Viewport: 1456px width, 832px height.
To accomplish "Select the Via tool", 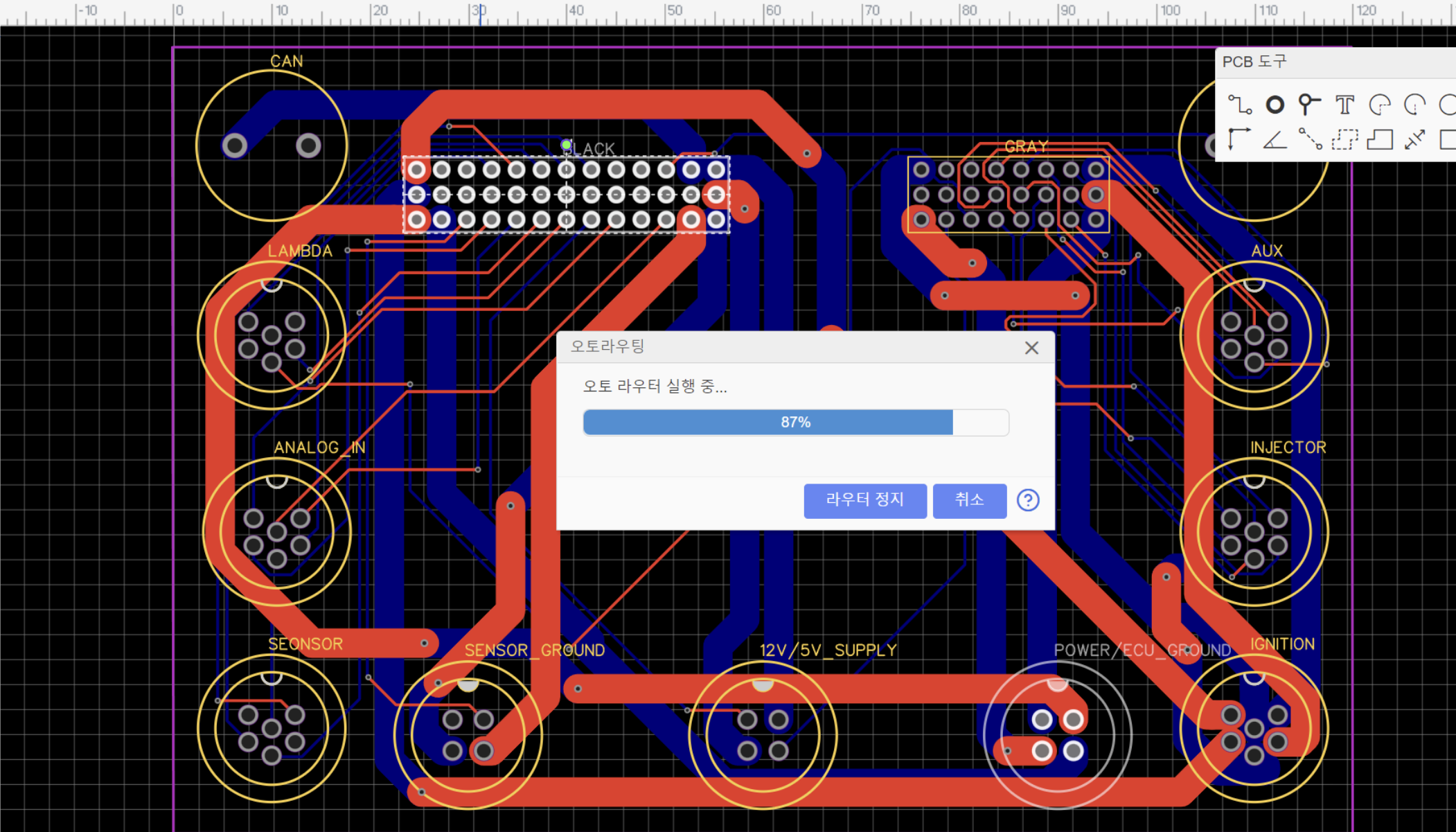I will point(1309,105).
